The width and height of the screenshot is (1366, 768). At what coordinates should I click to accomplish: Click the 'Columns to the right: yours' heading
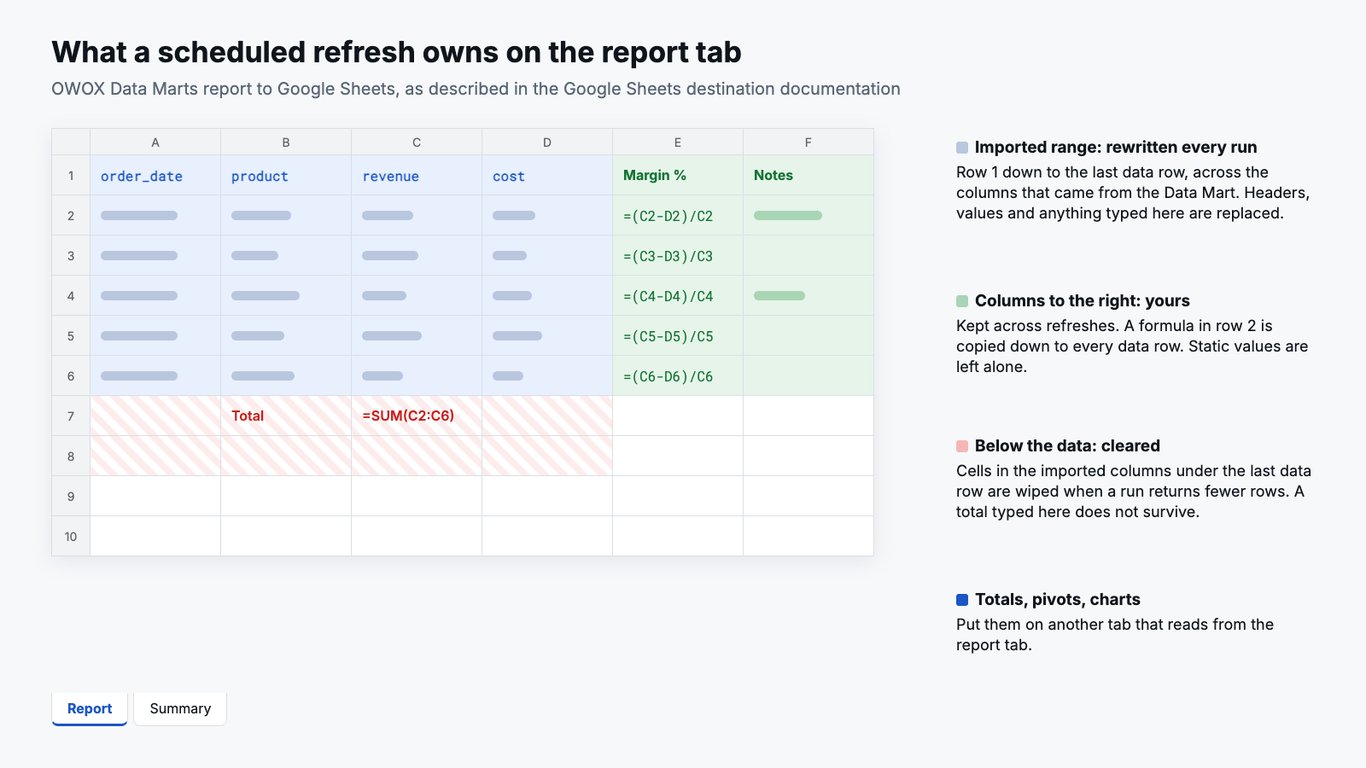pyautogui.click(x=1082, y=301)
